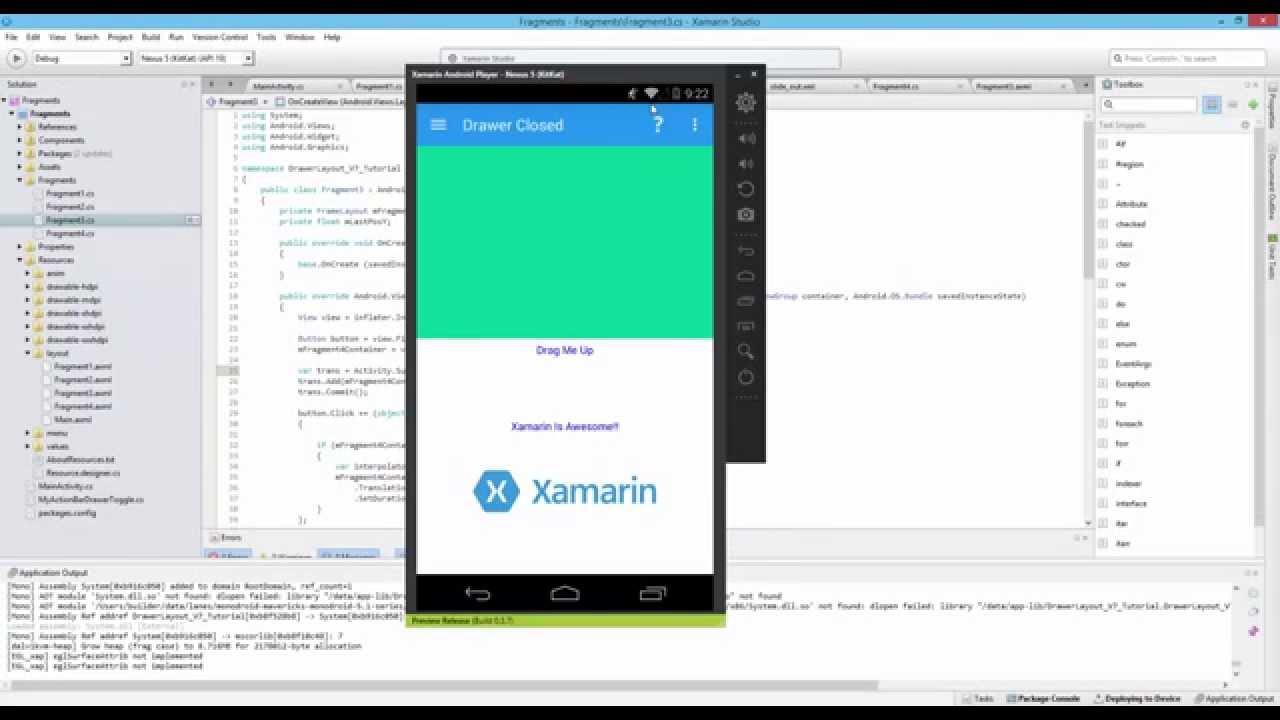Image resolution: width=1280 pixels, height=720 pixels.
Task: Open the Package Console from status bar
Action: point(1043,699)
